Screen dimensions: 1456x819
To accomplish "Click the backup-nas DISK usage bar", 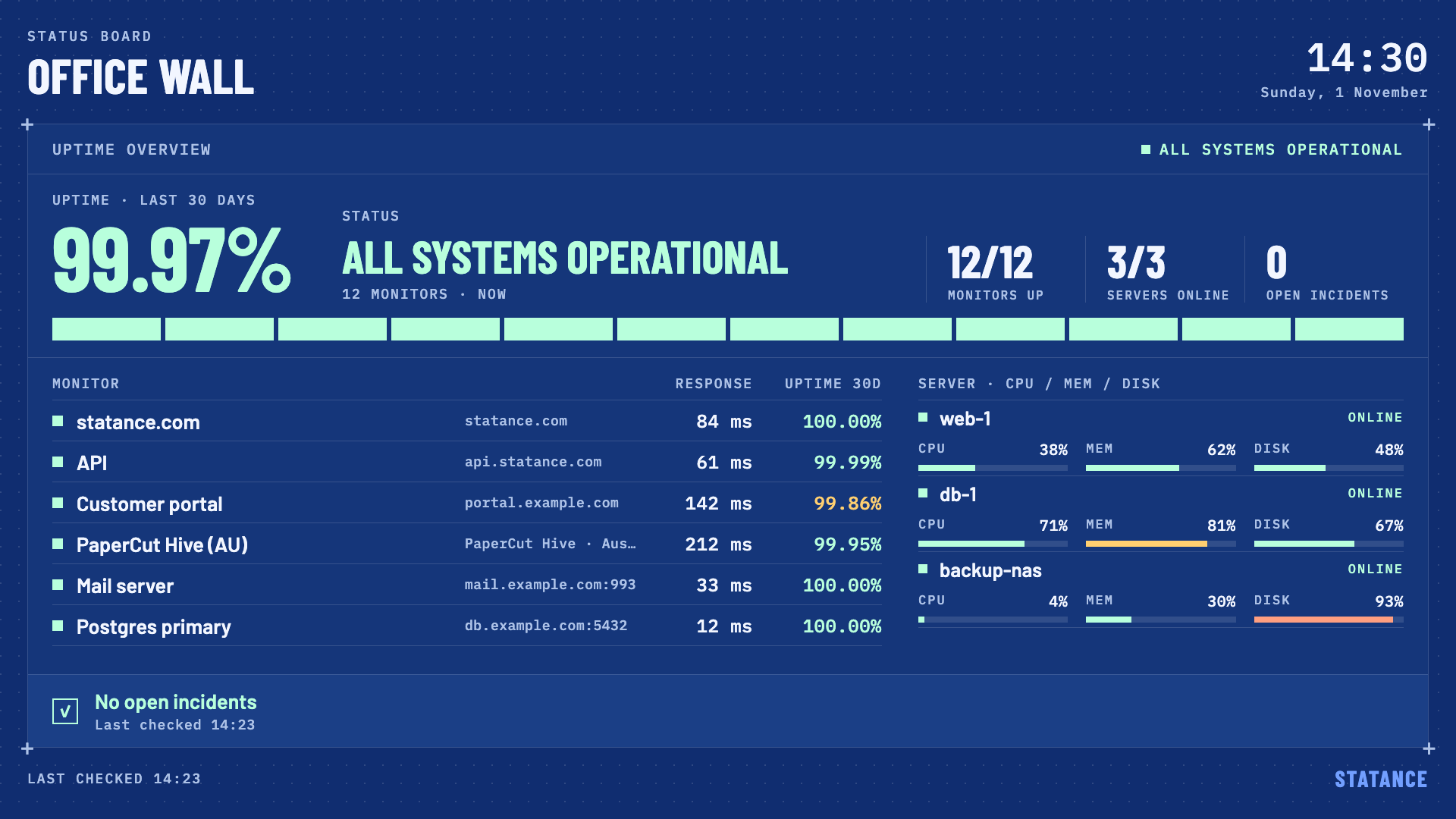I will (x=1329, y=620).
